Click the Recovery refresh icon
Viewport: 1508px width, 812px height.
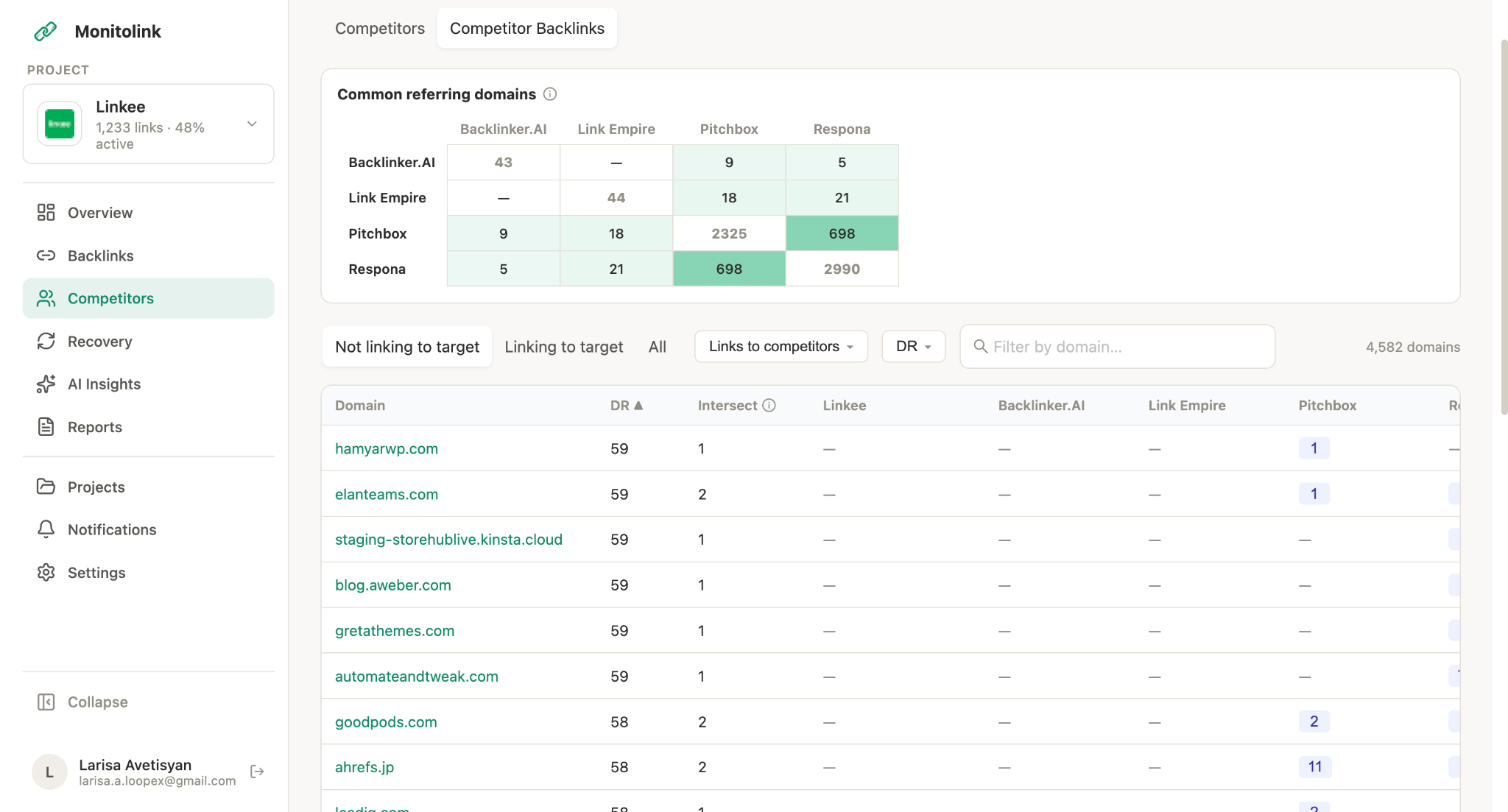tap(46, 341)
